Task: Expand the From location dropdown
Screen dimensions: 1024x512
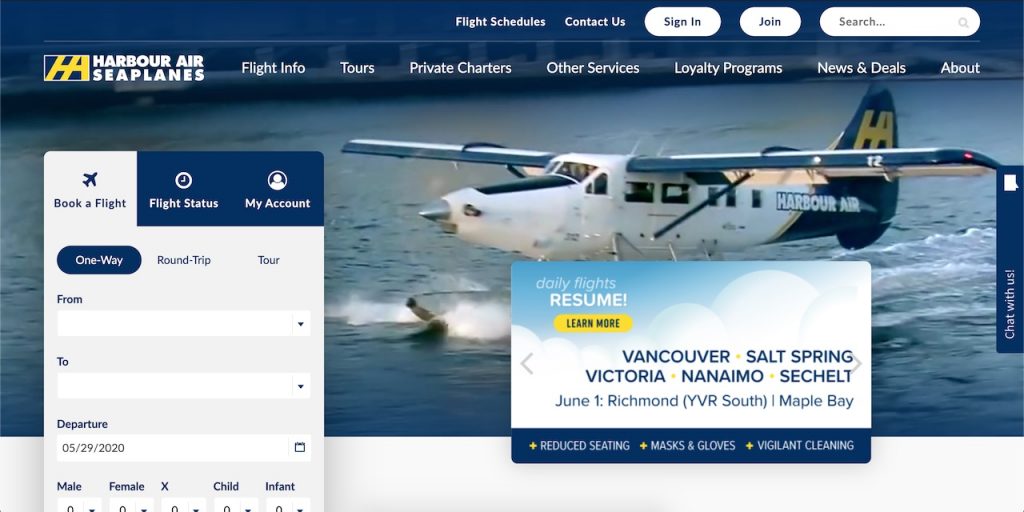Action: pos(184,323)
